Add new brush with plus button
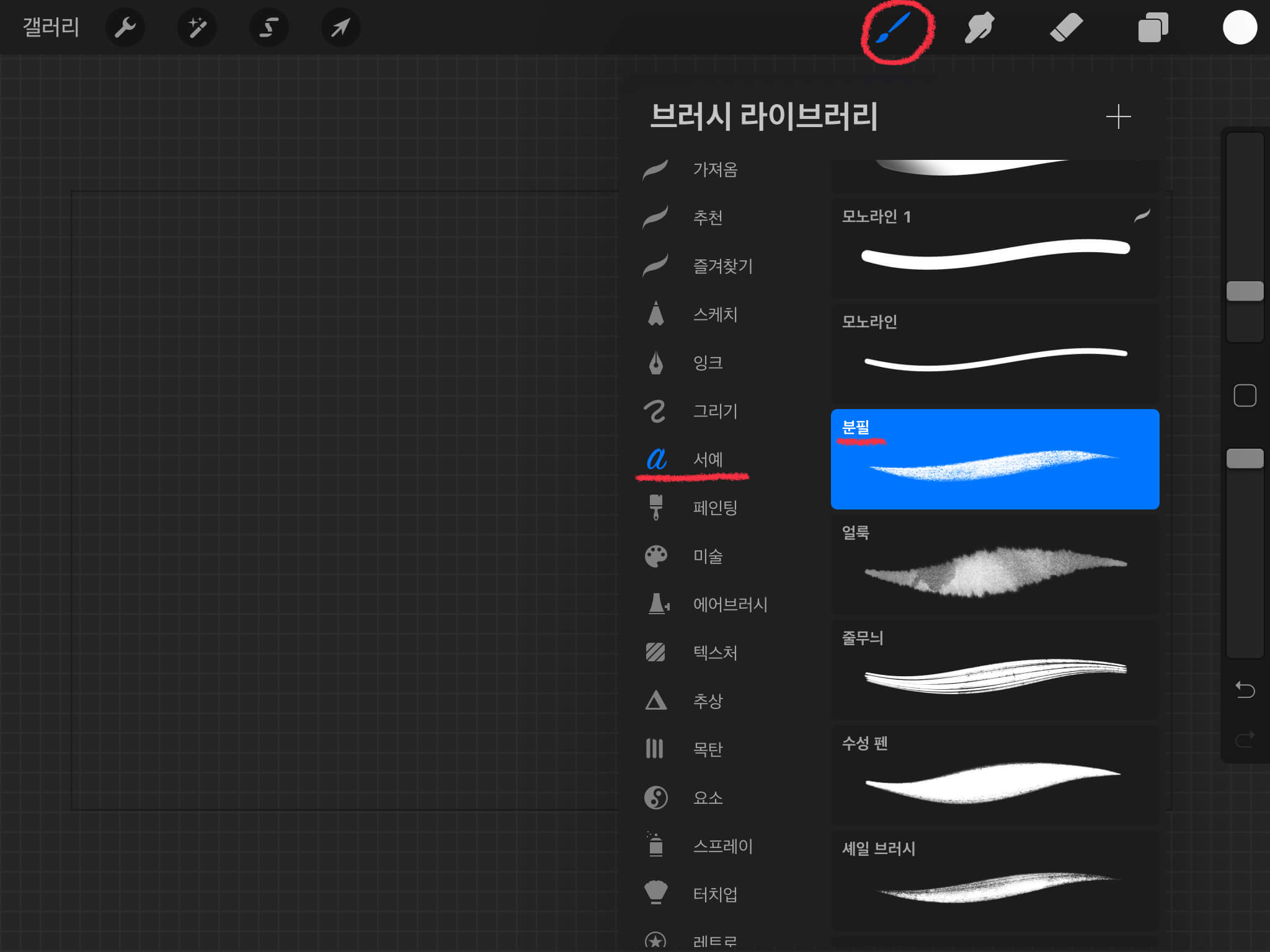 point(1118,117)
